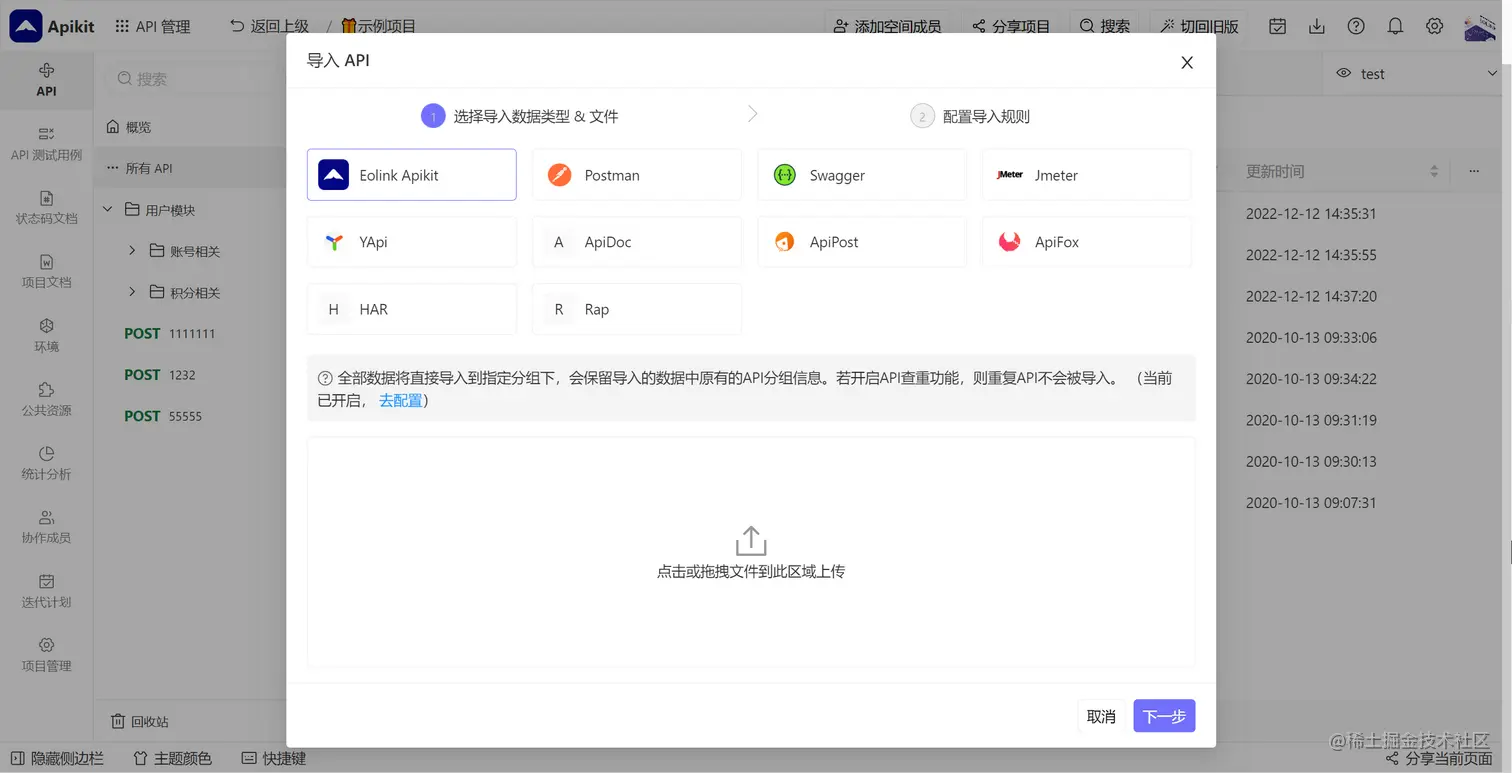Open the calendar icon in top bar
This screenshot has width=1512, height=773.
point(1277,26)
